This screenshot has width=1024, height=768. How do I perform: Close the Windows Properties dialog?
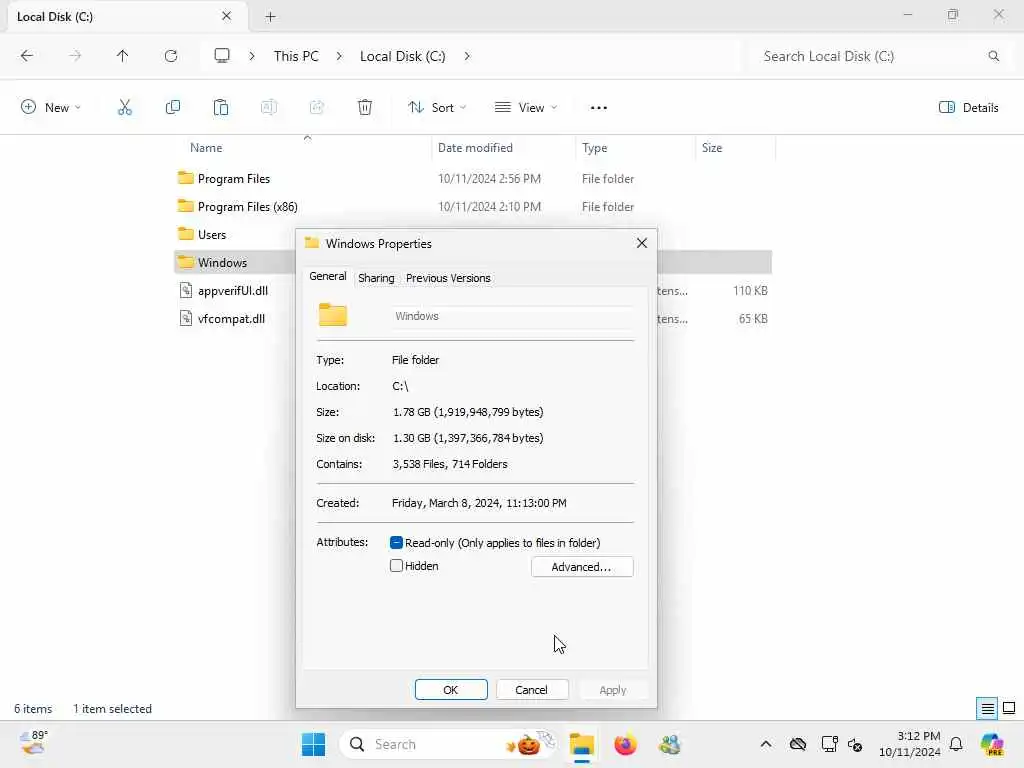(x=642, y=243)
